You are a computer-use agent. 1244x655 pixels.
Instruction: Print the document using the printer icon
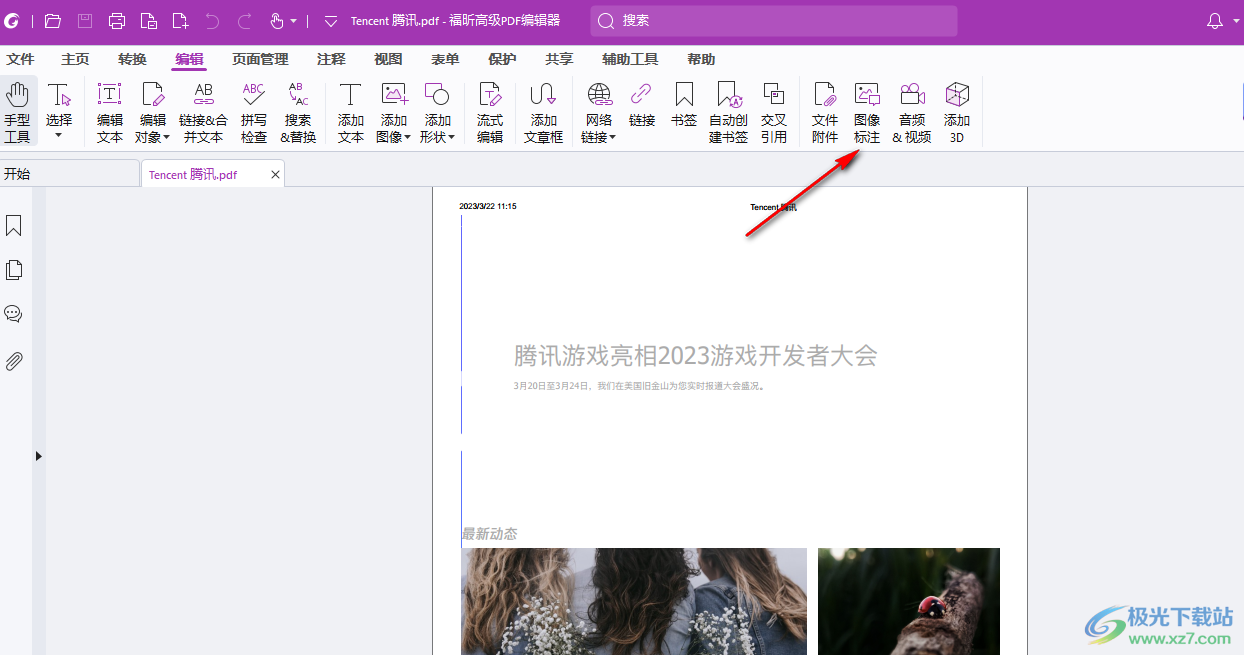tap(117, 21)
